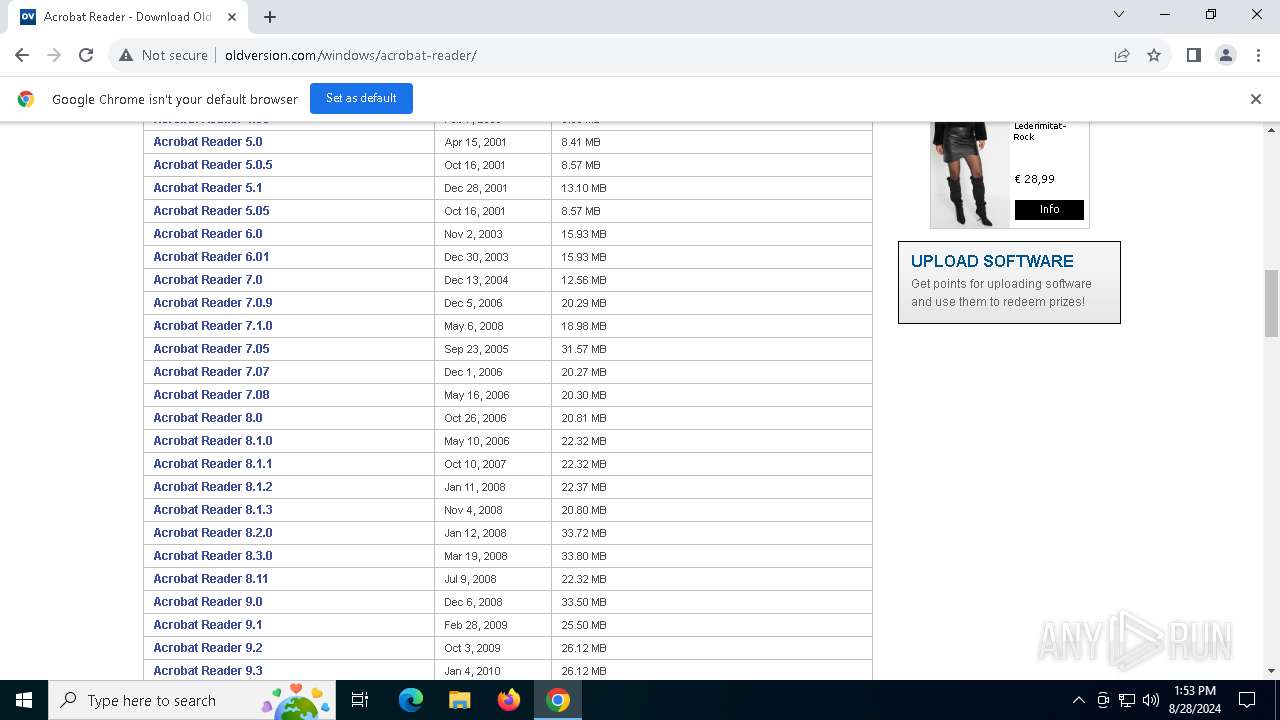Open tab search chevron
Viewport: 1280px width, 720px height.
(x=1119, y=15)
